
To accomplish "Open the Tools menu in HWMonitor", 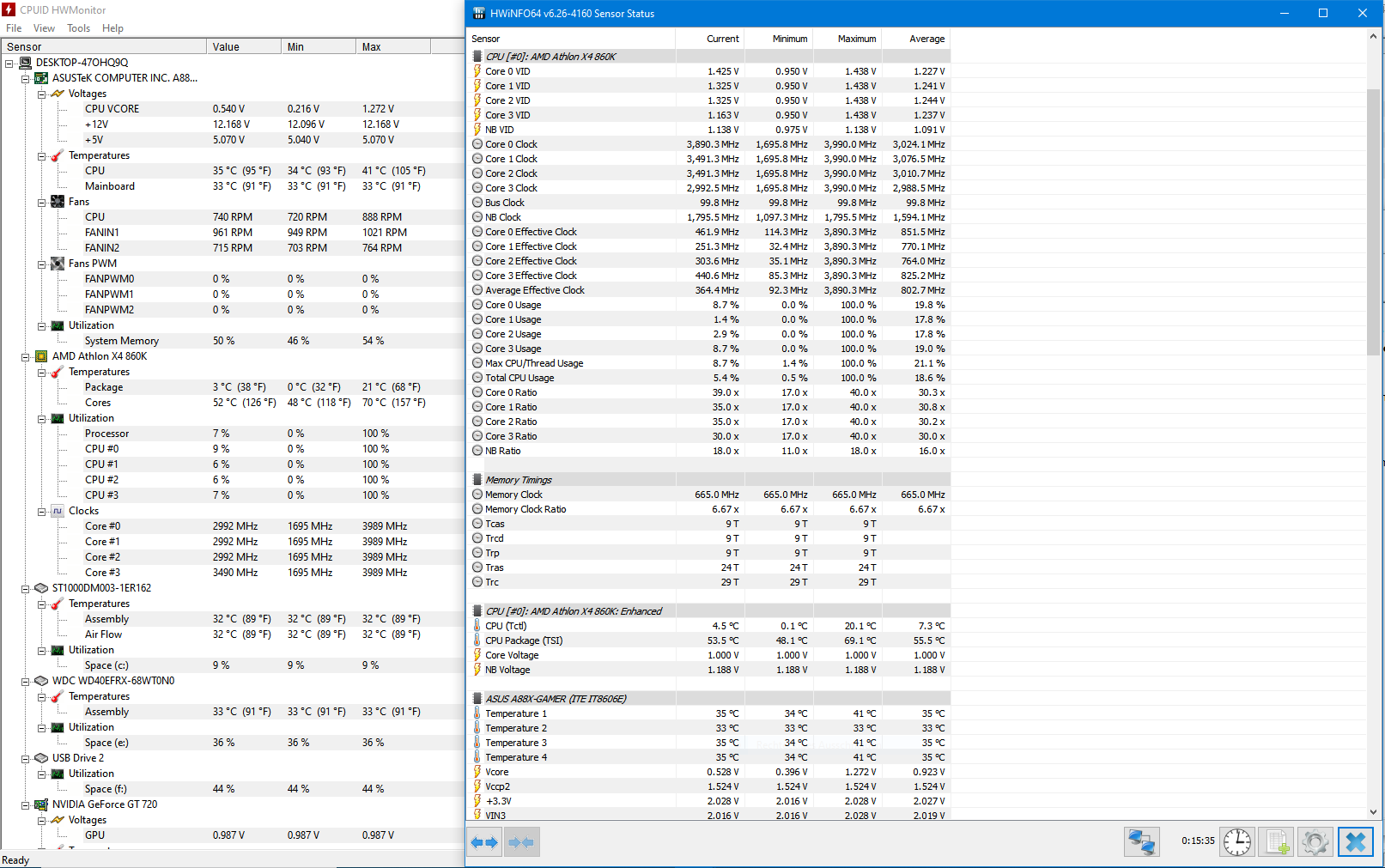I will [x=79, y=28].
